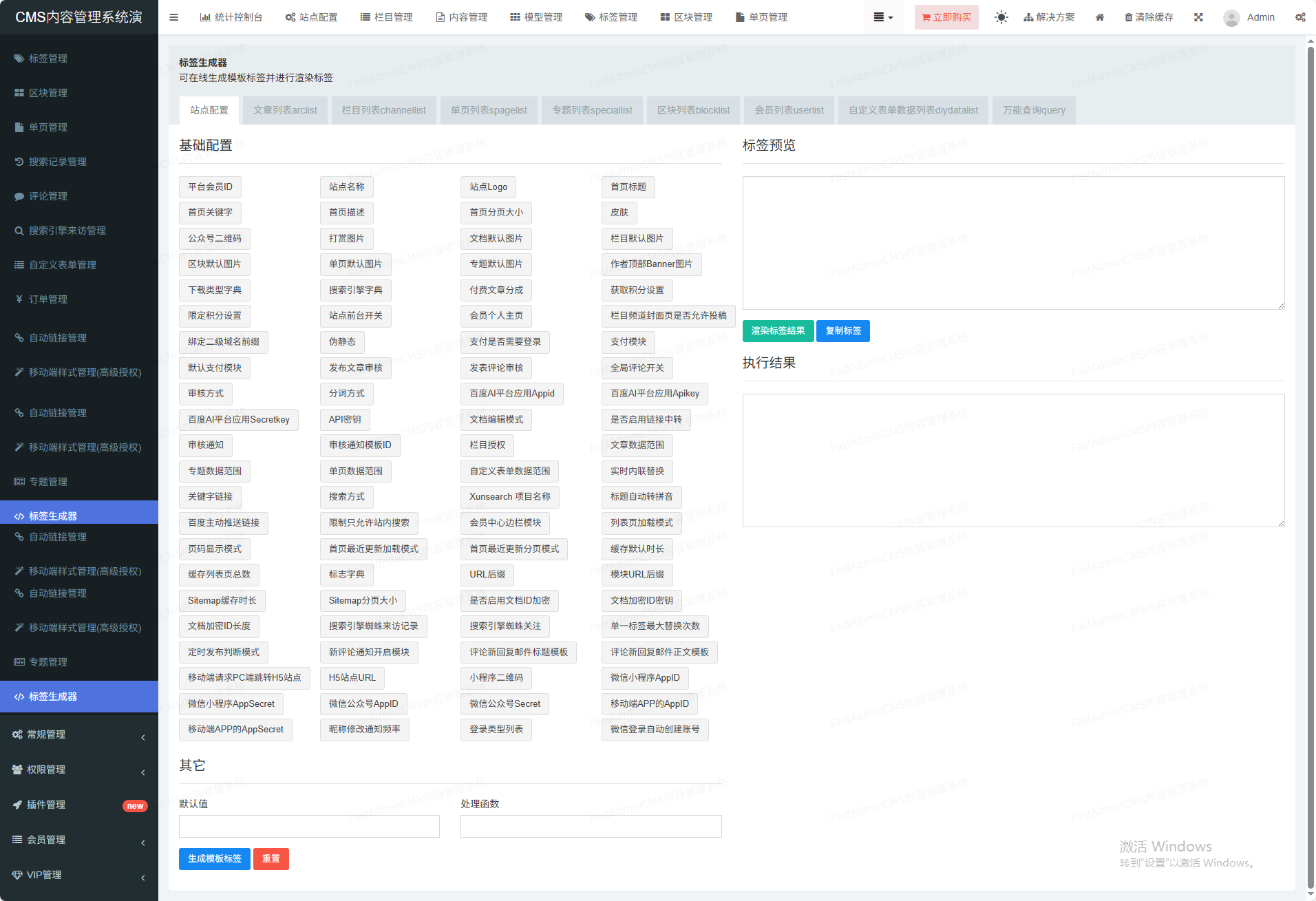
Task: Click the Admin user avatar
Action: coord(1231,18)
